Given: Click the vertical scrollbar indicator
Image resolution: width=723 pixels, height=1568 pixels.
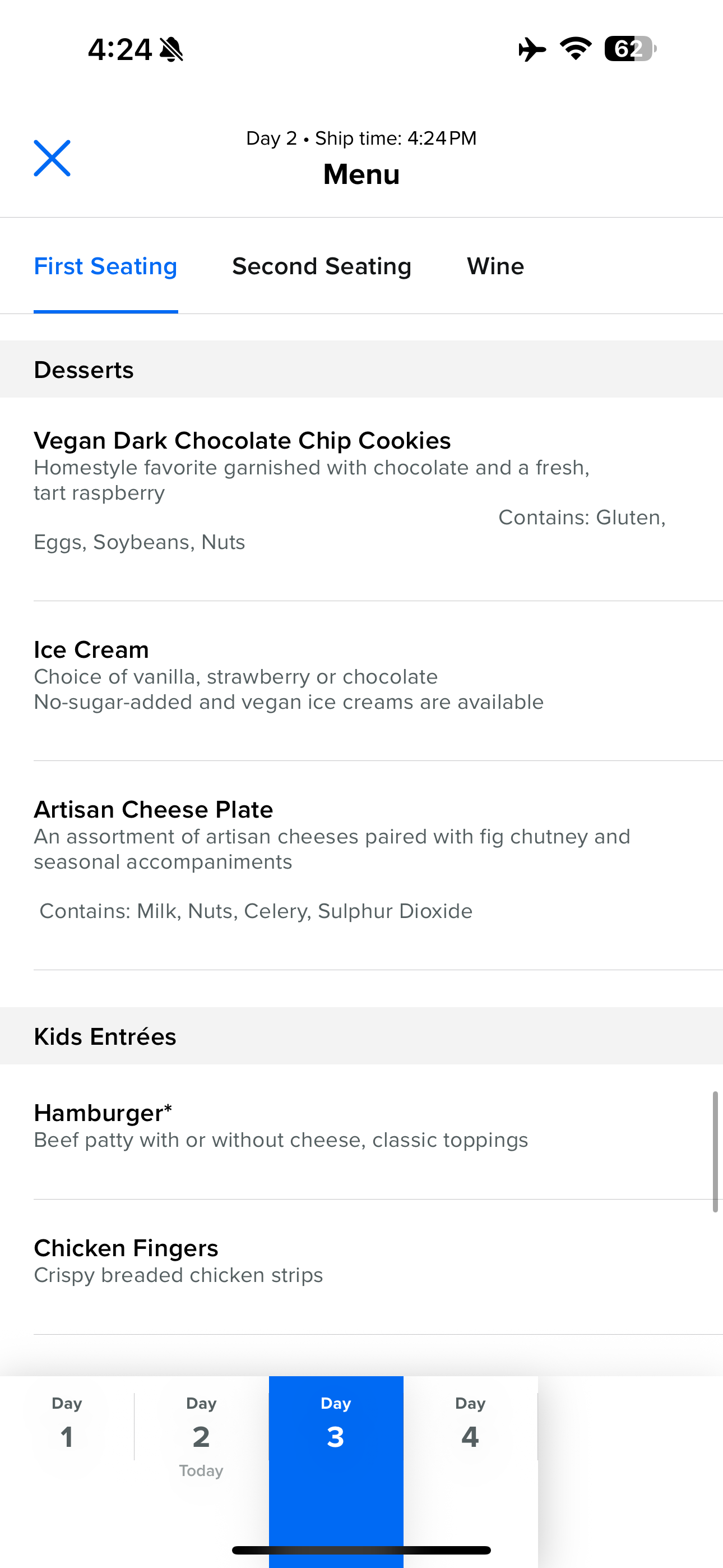Looking at the screenshot, I should coord(715,1151).
